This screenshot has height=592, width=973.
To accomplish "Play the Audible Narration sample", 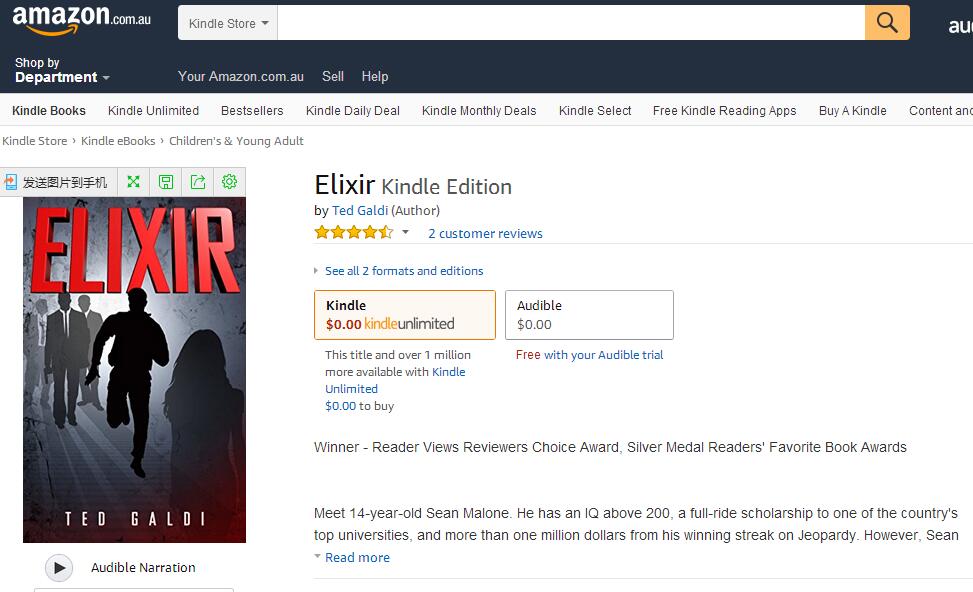I will pos(59,568).
